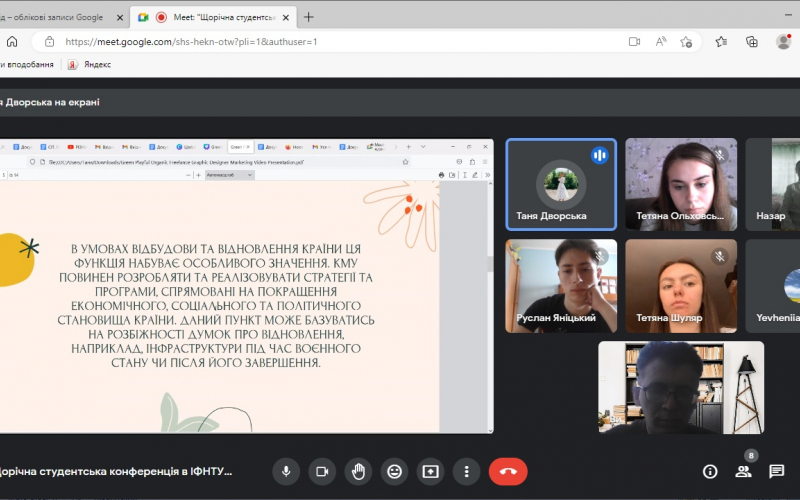
Task: Select Yevheniia participant tile
Action: tap(773, 286)
